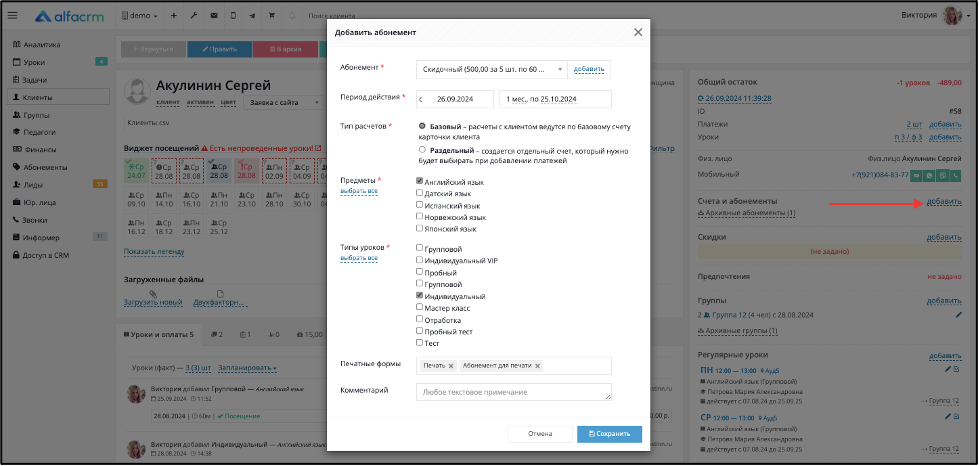979x466 pixels.
Task: Select the Базовый calculation type radio
Action: pyautogui.click(x=422, y=126)
